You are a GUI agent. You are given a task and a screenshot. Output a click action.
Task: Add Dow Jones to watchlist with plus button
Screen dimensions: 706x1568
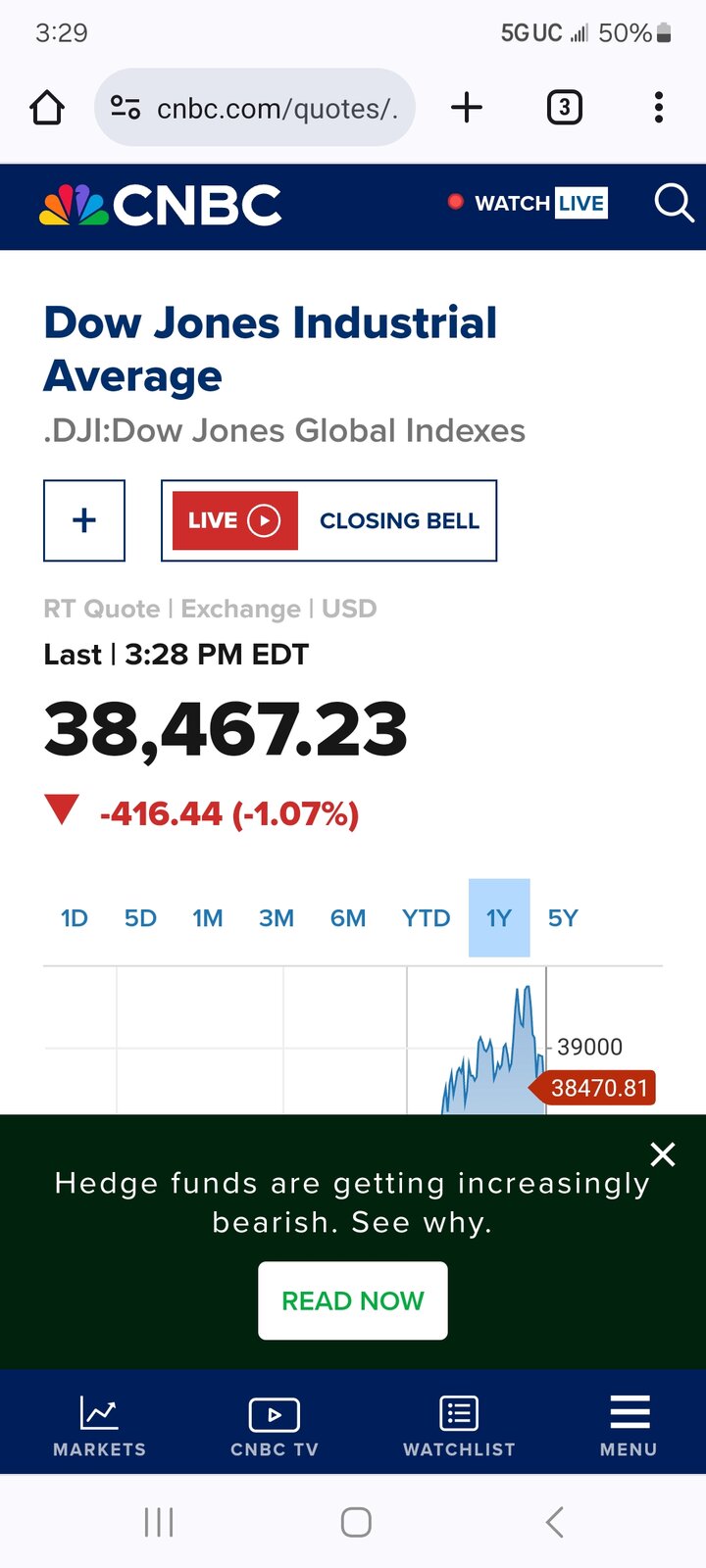click(x=84, y=520)
